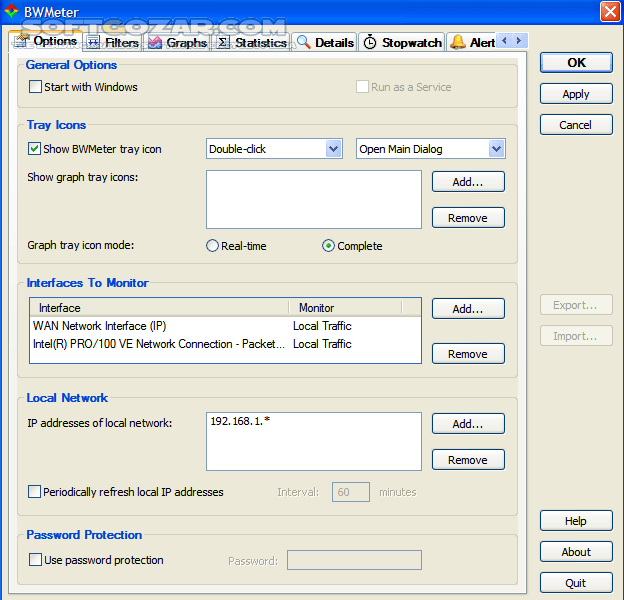Click the Quit button

coord(576,583)
